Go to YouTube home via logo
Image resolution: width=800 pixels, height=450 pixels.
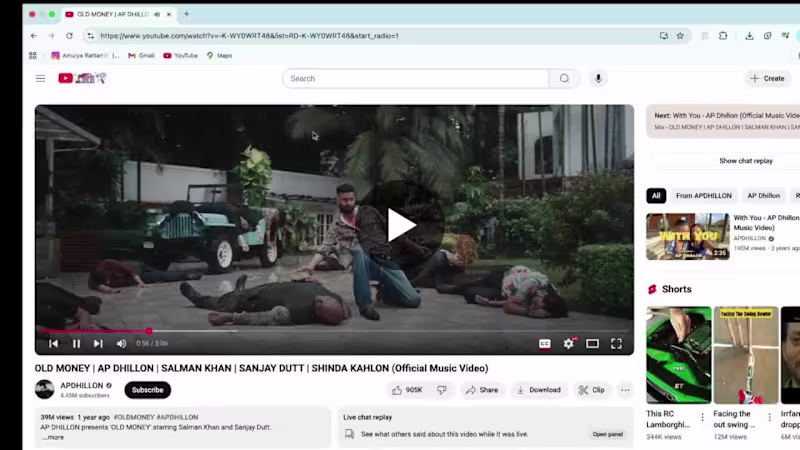click(x=82, y=78)
